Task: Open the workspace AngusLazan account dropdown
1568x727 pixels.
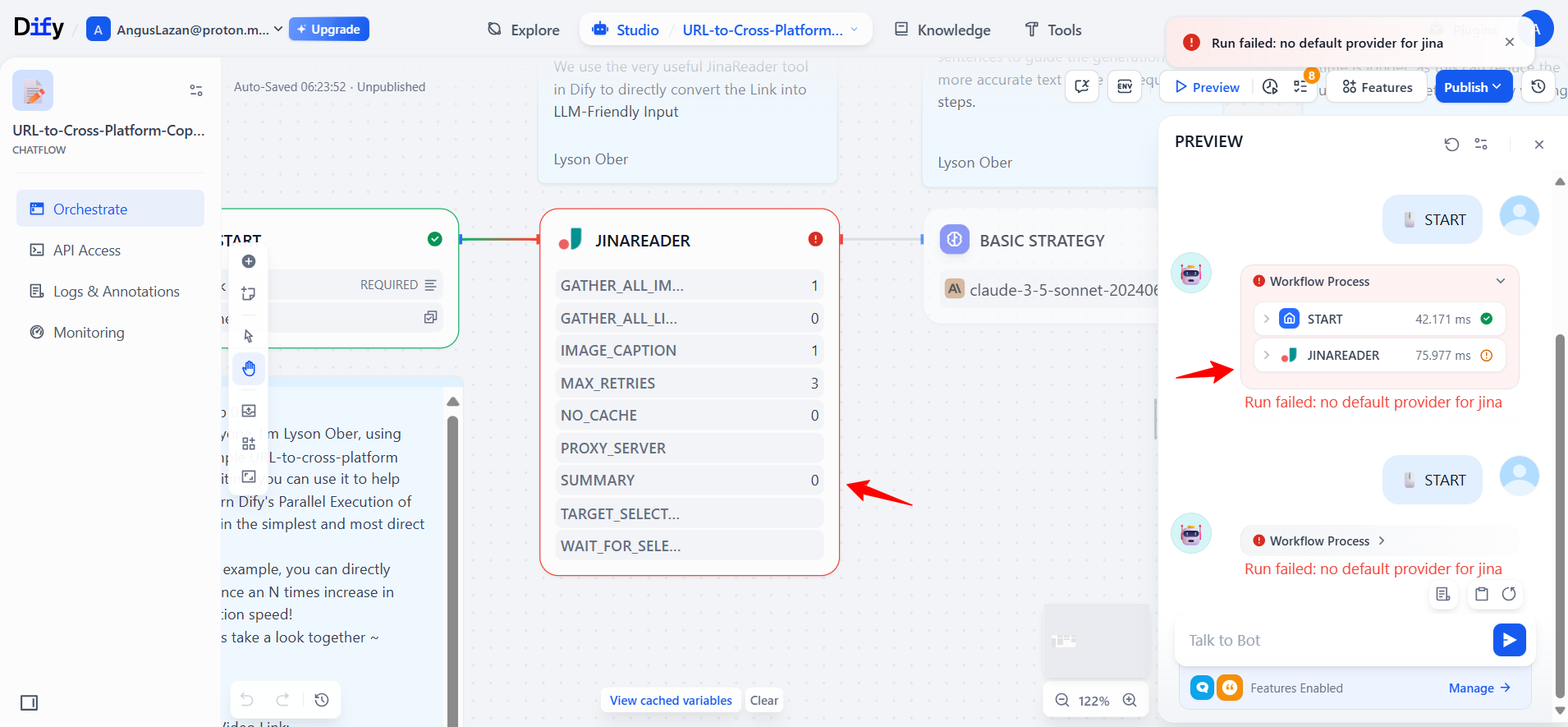Action: [185, 30]
